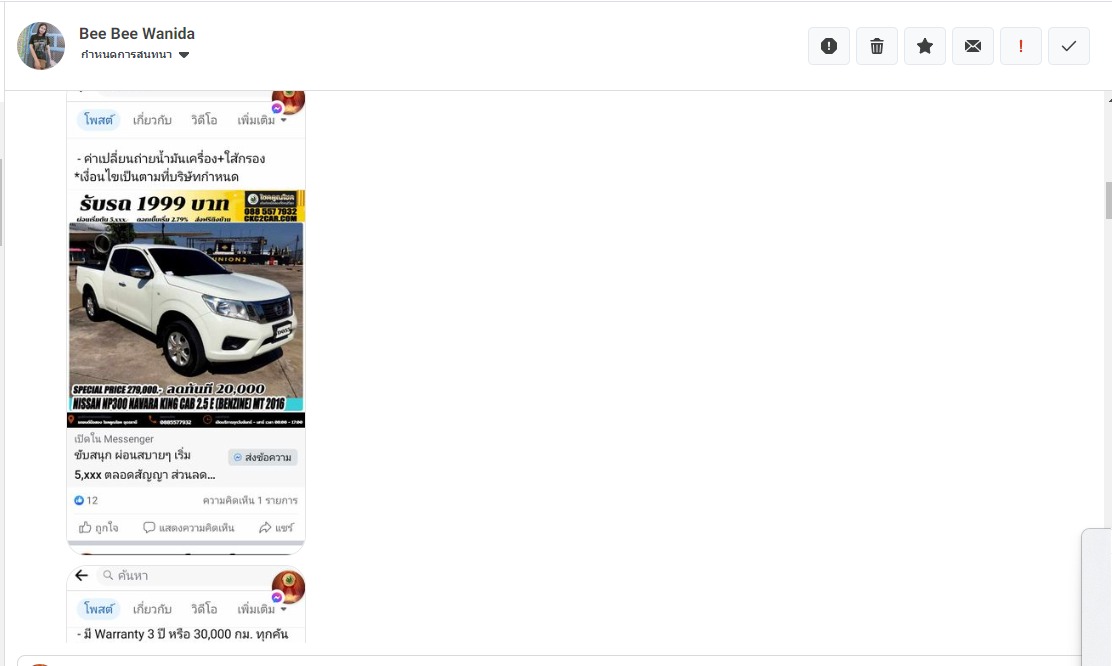Select โพสต์ tab in upper screenshot

98,120
